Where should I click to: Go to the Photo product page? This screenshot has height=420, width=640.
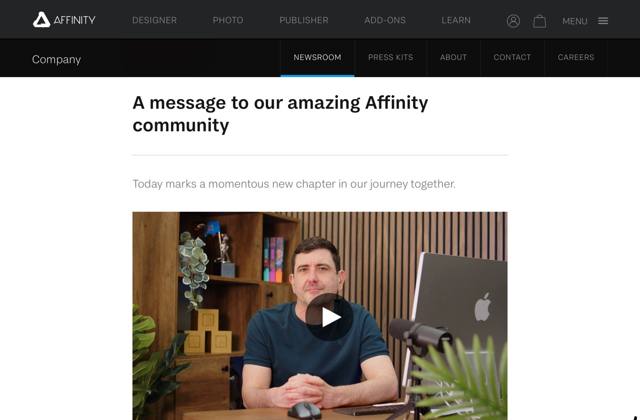(x=228, y=20)
